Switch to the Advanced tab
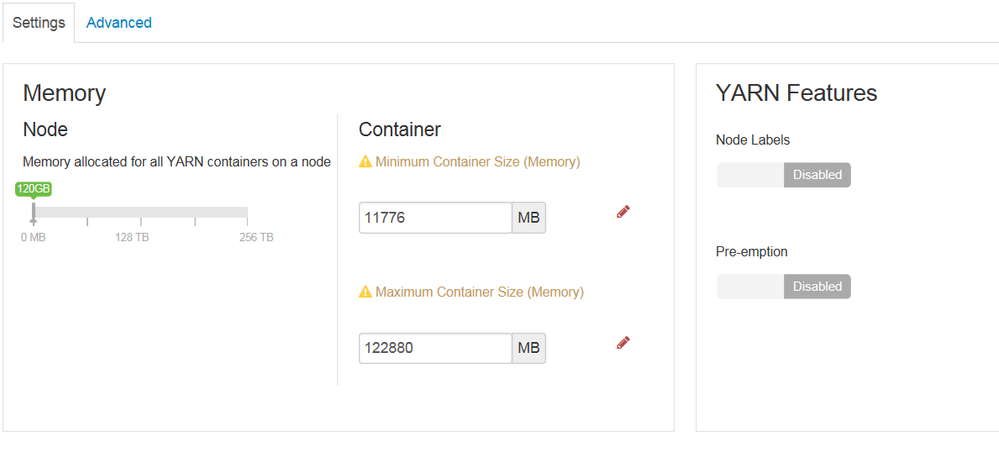 coord(119,22)
